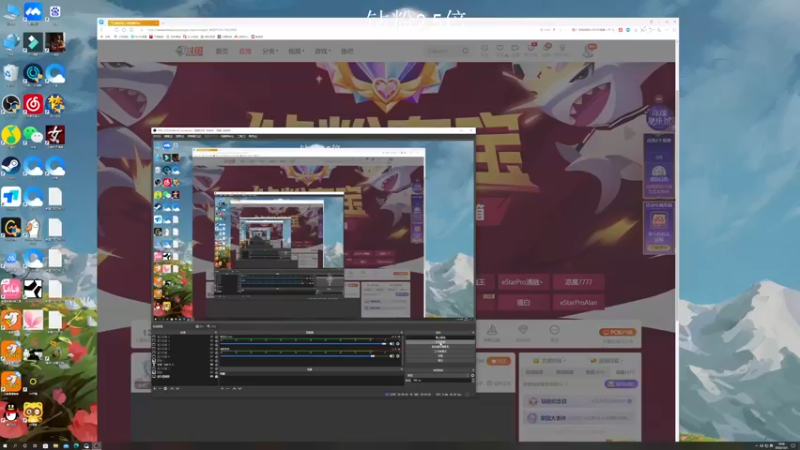Click the report triangle icon below the player
The height and width of the screenshot is (450, 800).
coord(492,330)
